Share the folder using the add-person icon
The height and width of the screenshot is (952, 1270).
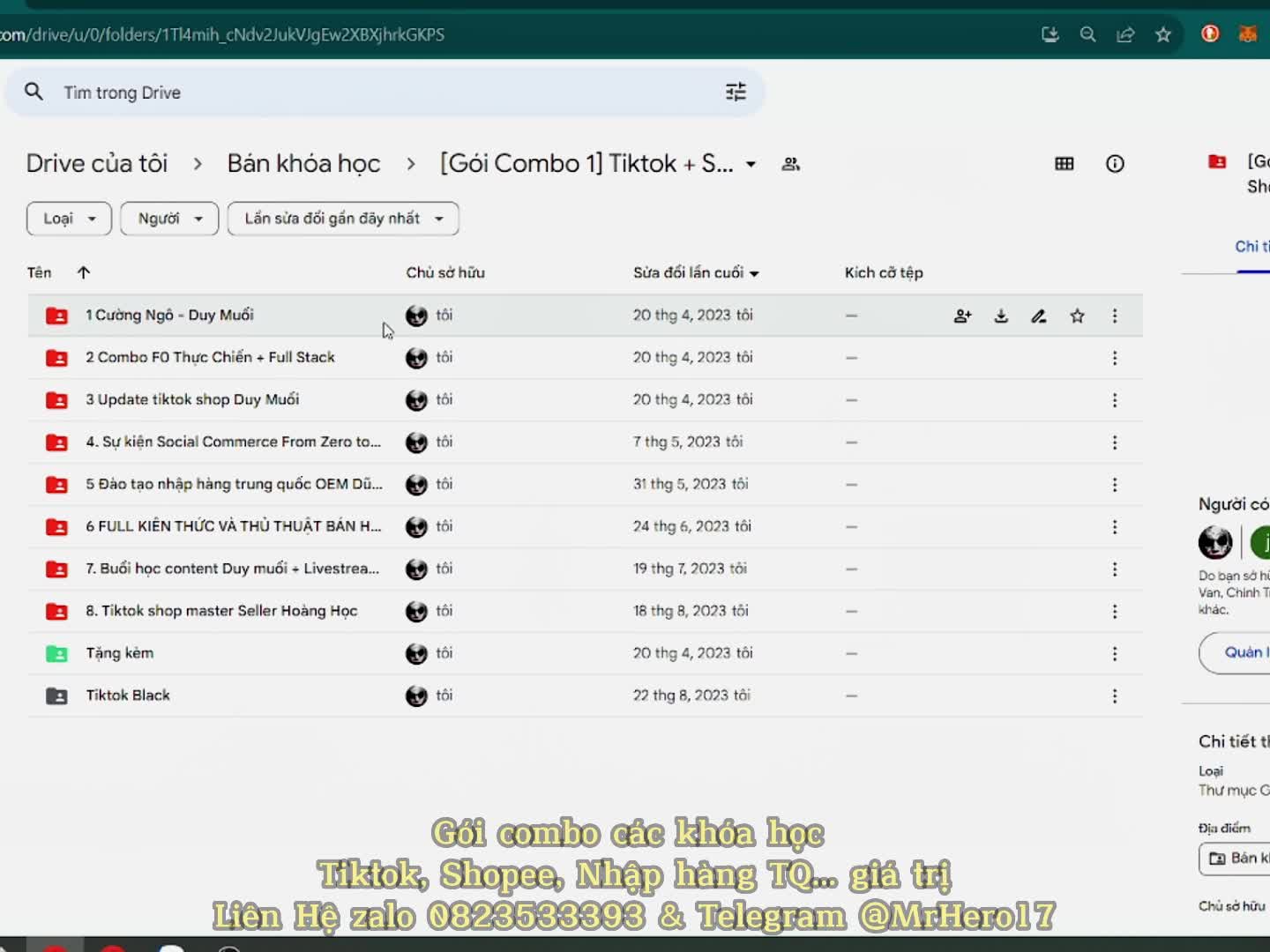point(962,316)
